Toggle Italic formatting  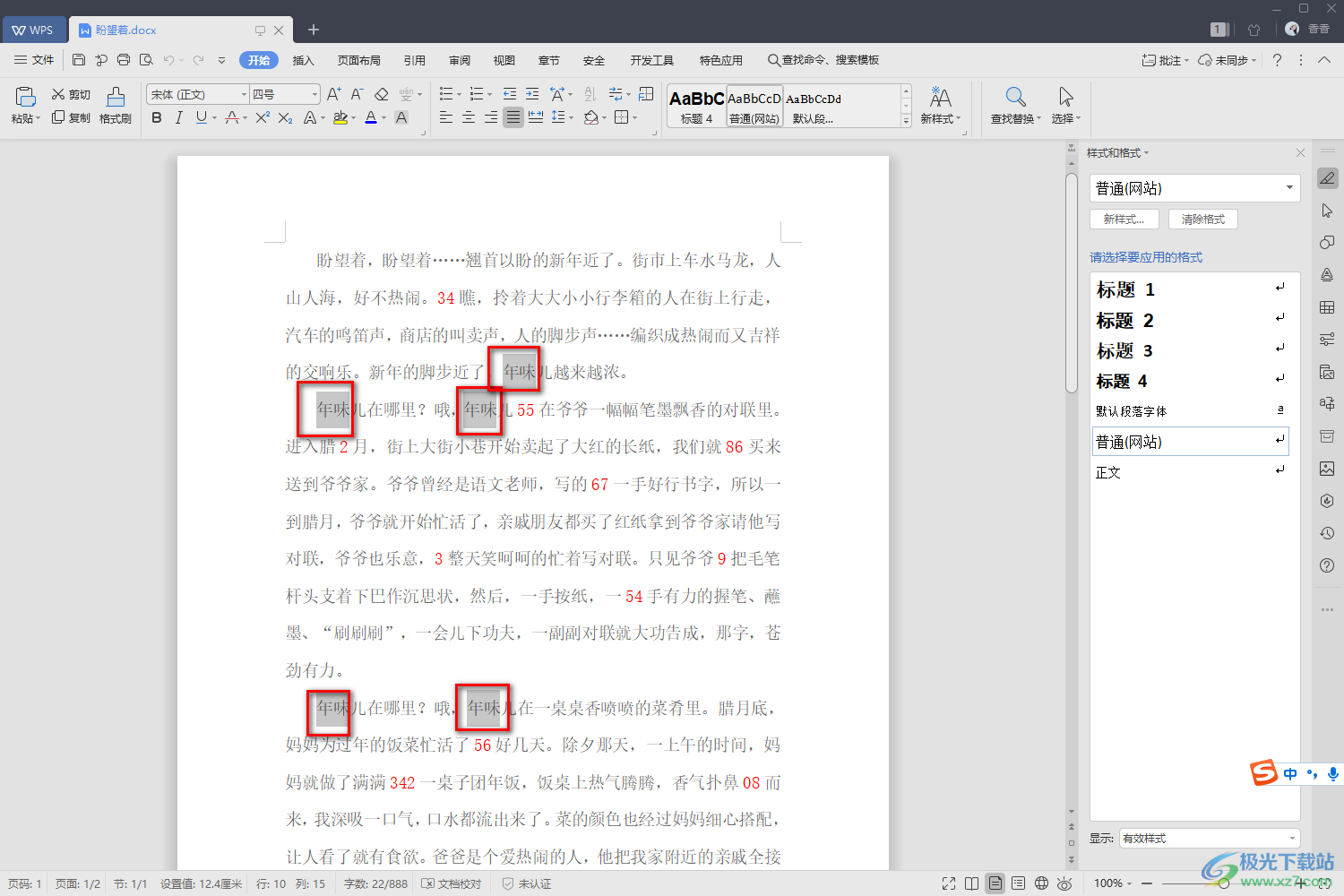coord(179,117)
